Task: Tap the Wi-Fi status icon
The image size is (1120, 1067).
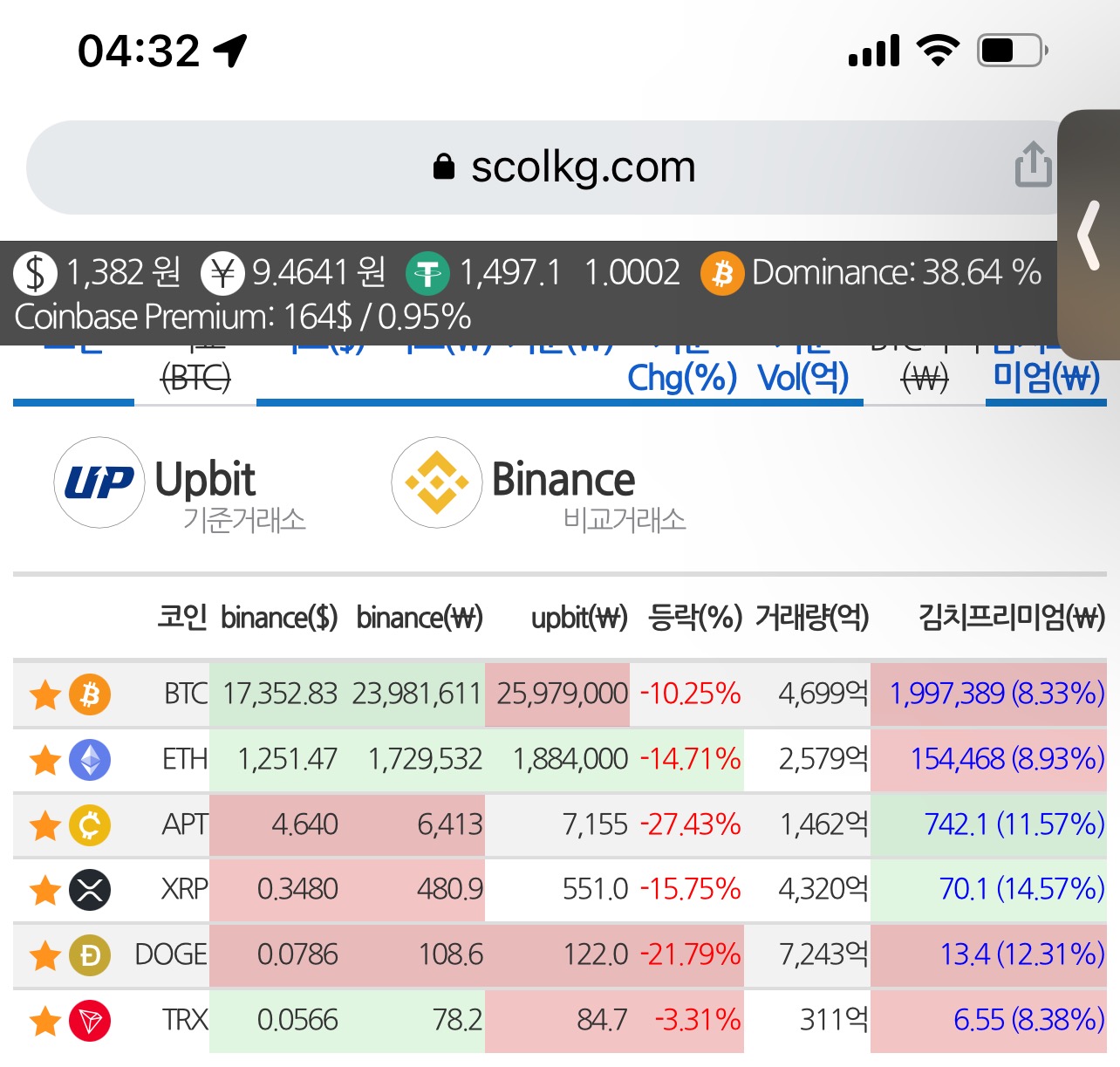Action: [x=938, y=51]
